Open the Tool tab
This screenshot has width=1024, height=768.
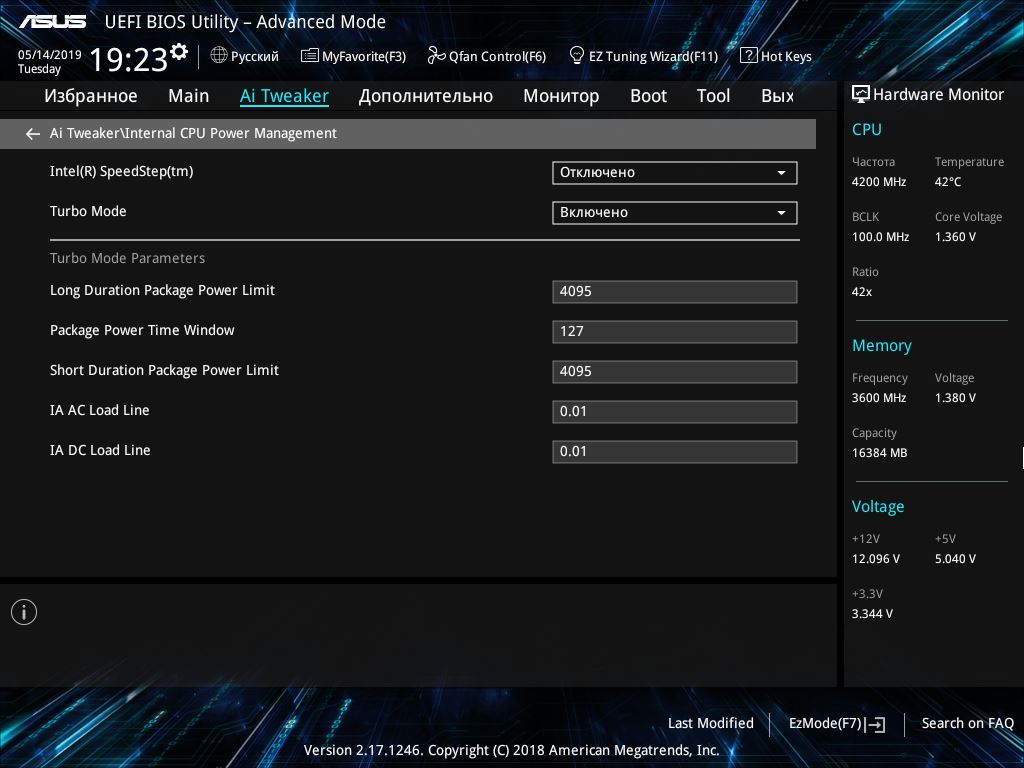(713, 96)
